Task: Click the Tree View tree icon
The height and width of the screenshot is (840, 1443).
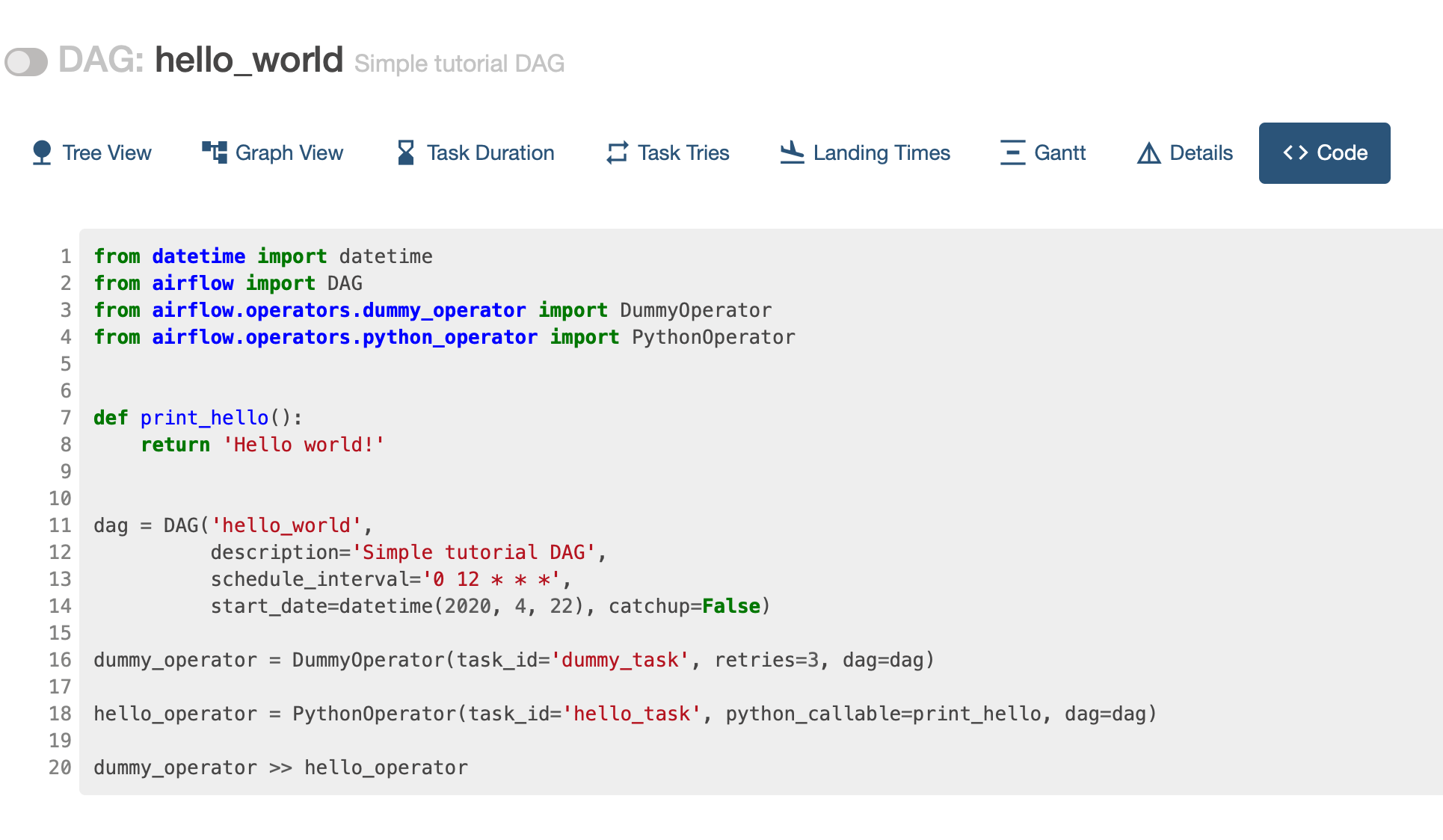Action: (42, 152)
